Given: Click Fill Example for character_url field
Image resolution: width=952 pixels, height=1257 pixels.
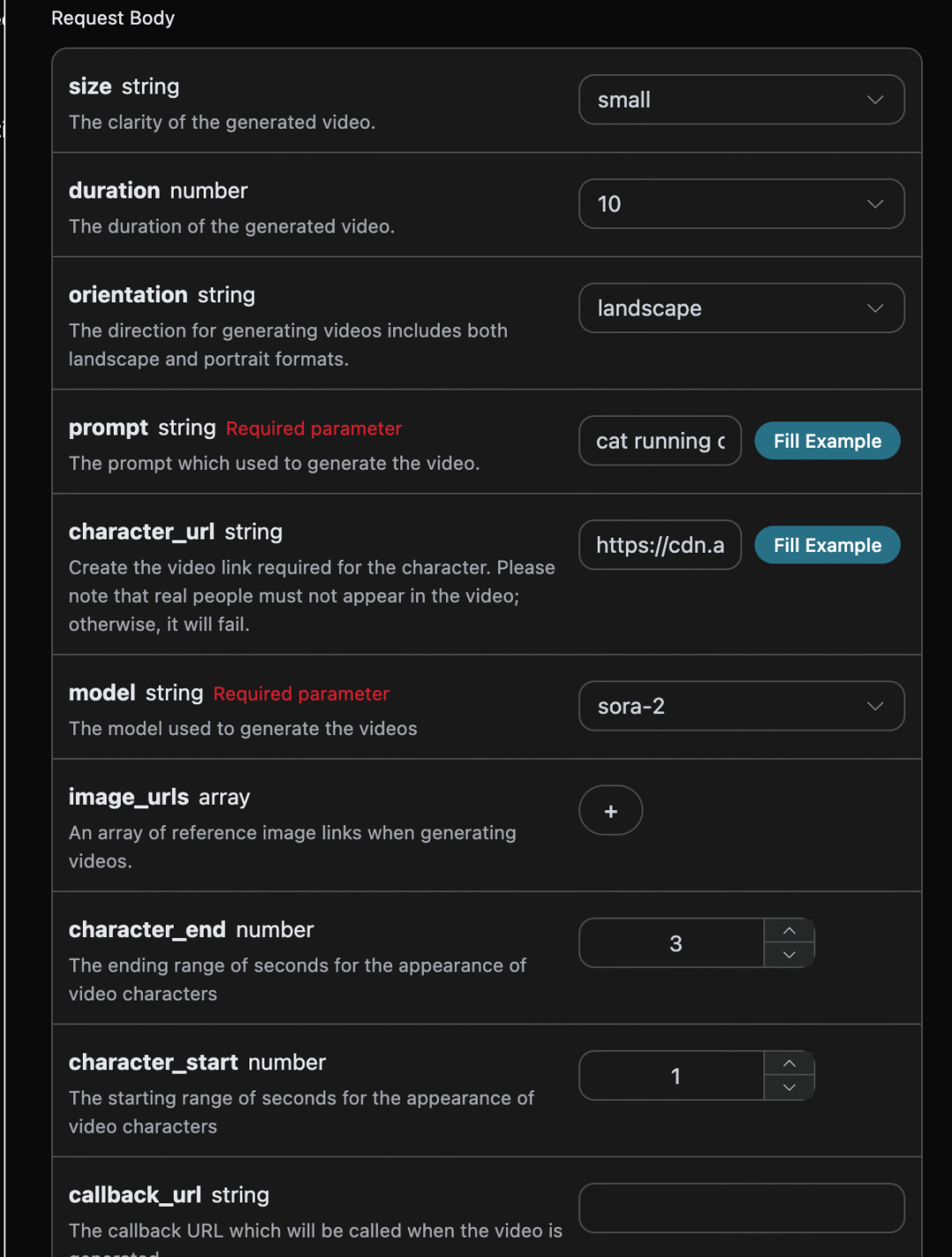Looking at the screenshot, I should click(x=827, y=545).
